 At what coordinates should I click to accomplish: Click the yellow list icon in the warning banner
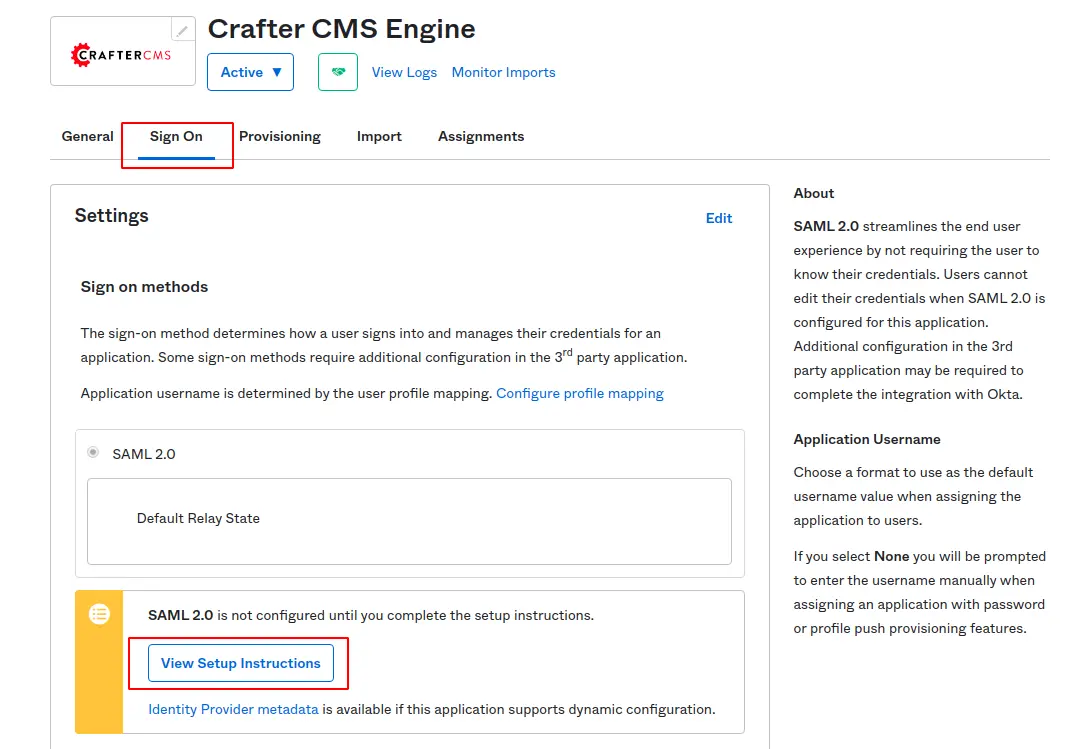pos(100,614)
